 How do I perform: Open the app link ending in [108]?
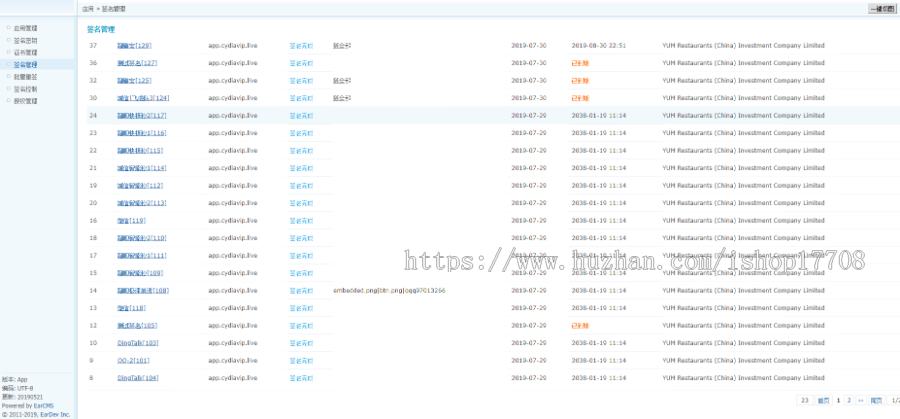tap(143, 290)
